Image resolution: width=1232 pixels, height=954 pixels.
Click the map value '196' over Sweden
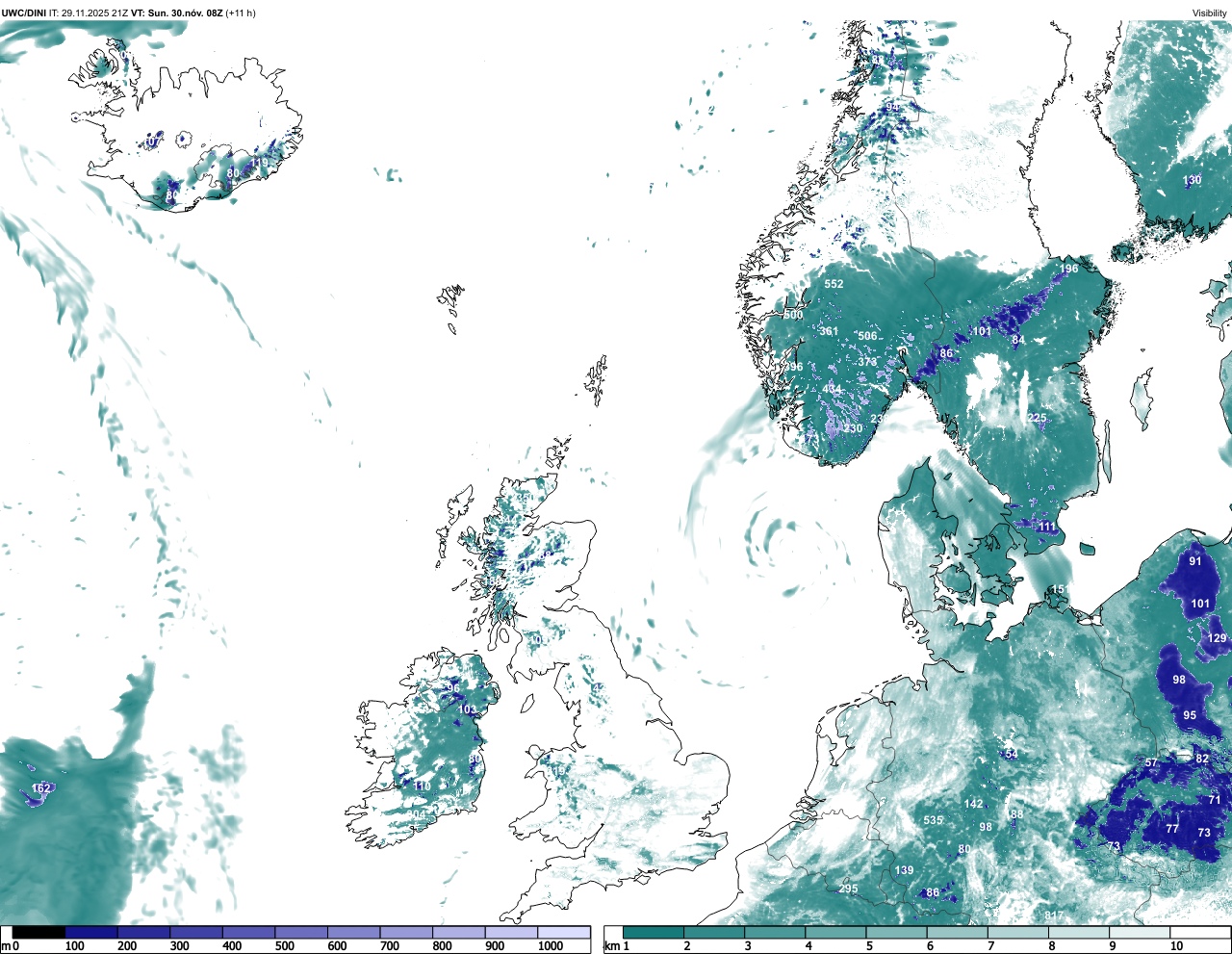click(x=1068, y=269)
